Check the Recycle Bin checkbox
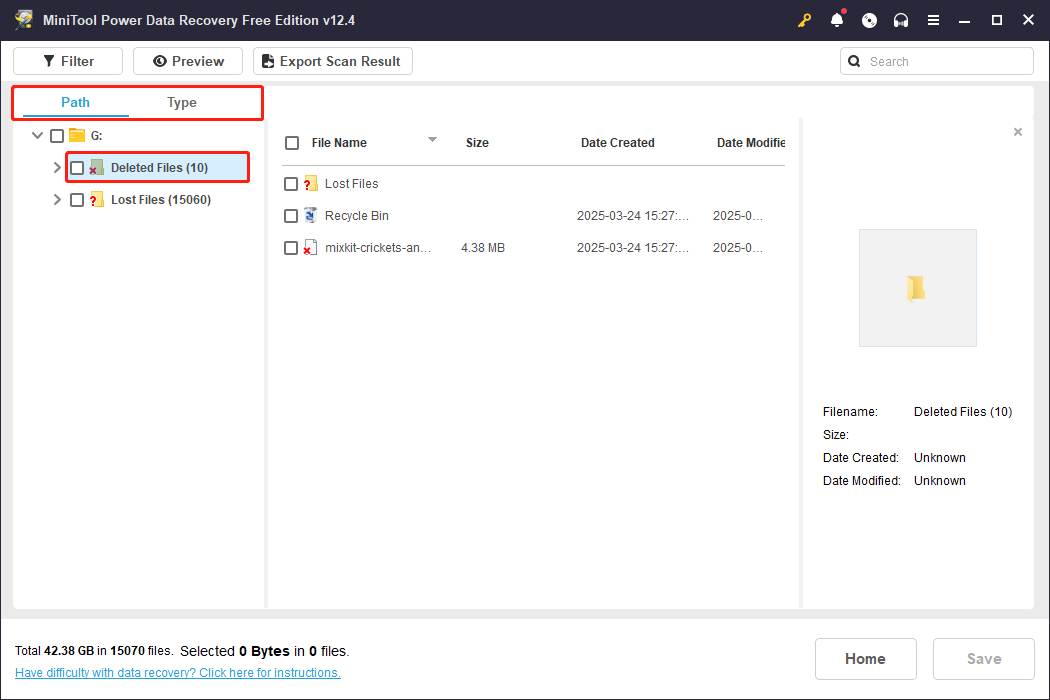Image resolution: width=1050 pixels, height=700 pixels. tap(291, 216)
